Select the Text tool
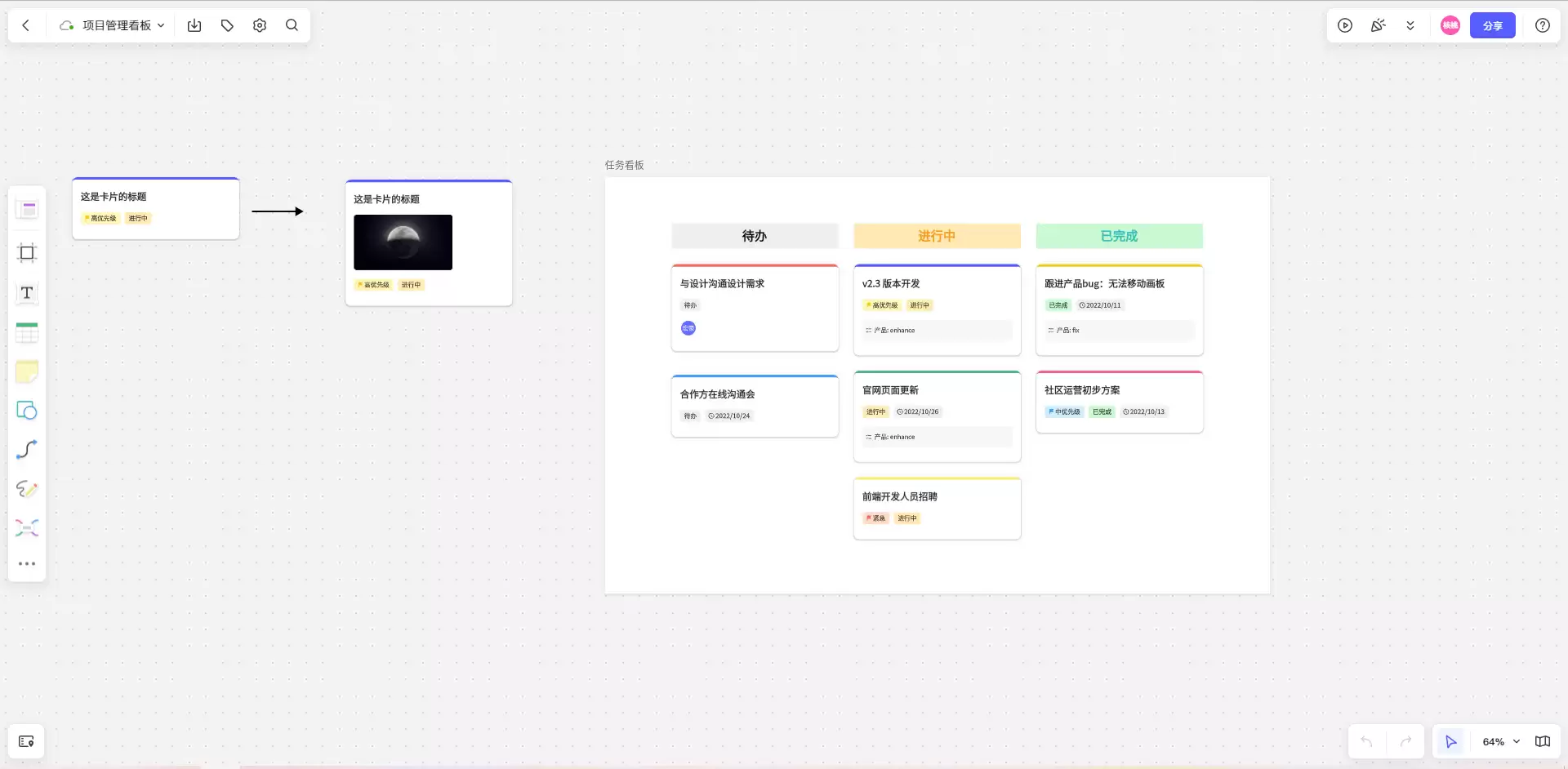1568x769 pixels. tap(27, 293)
